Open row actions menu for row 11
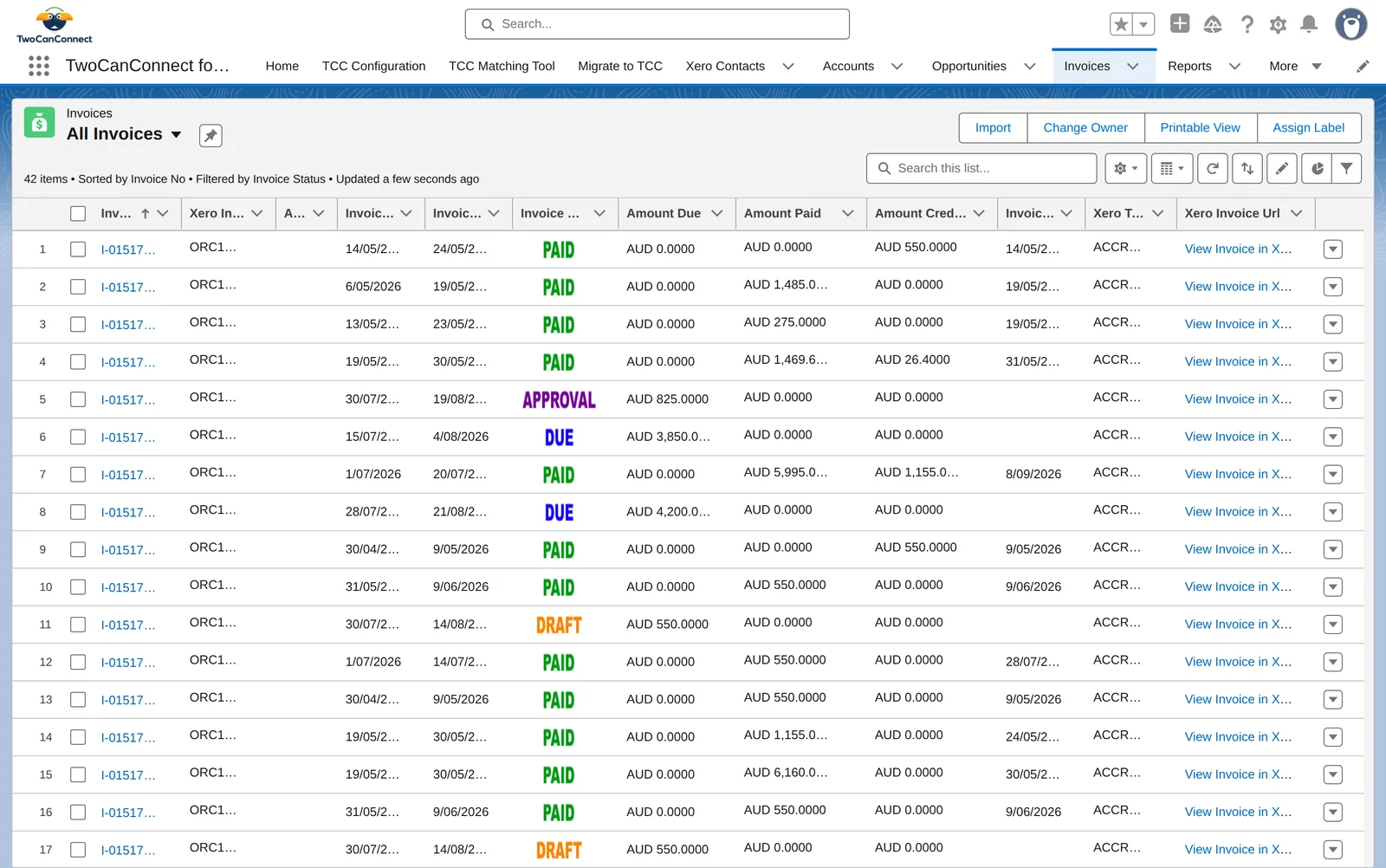The image size is (1386, 868). pyautogui.click(x=1333, y=625)
